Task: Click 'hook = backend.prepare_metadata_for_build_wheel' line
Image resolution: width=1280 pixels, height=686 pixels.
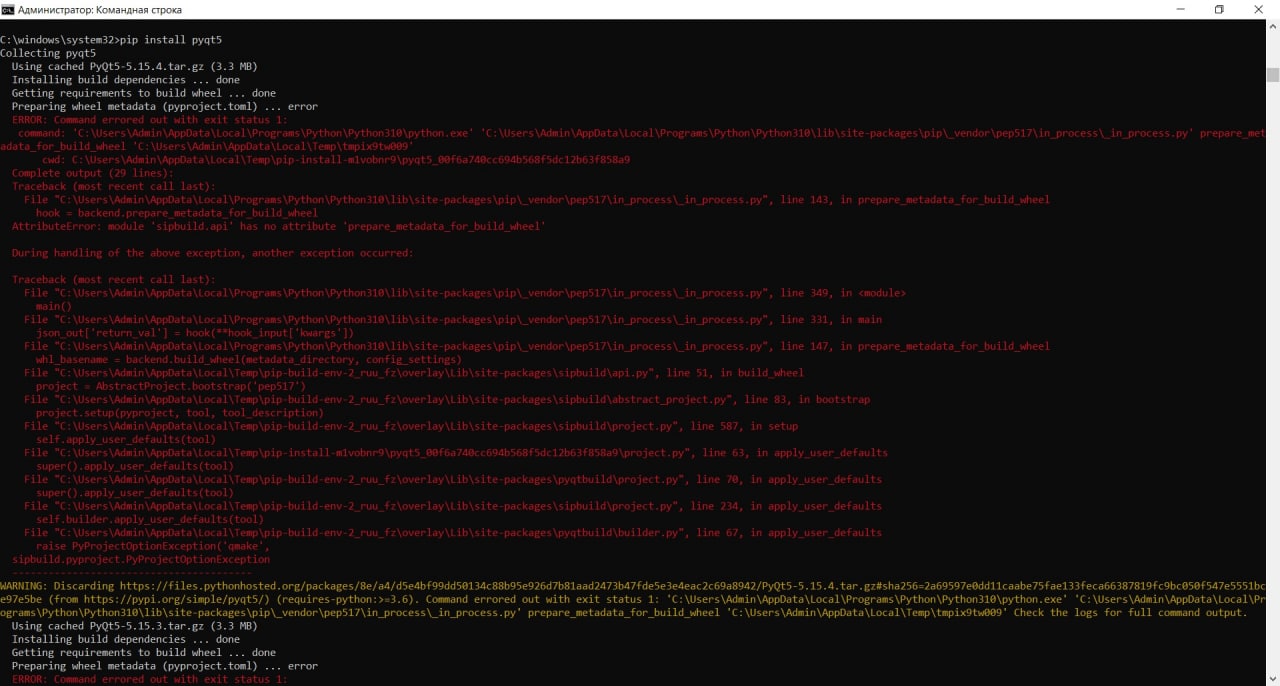Action: tap(177, 213)
